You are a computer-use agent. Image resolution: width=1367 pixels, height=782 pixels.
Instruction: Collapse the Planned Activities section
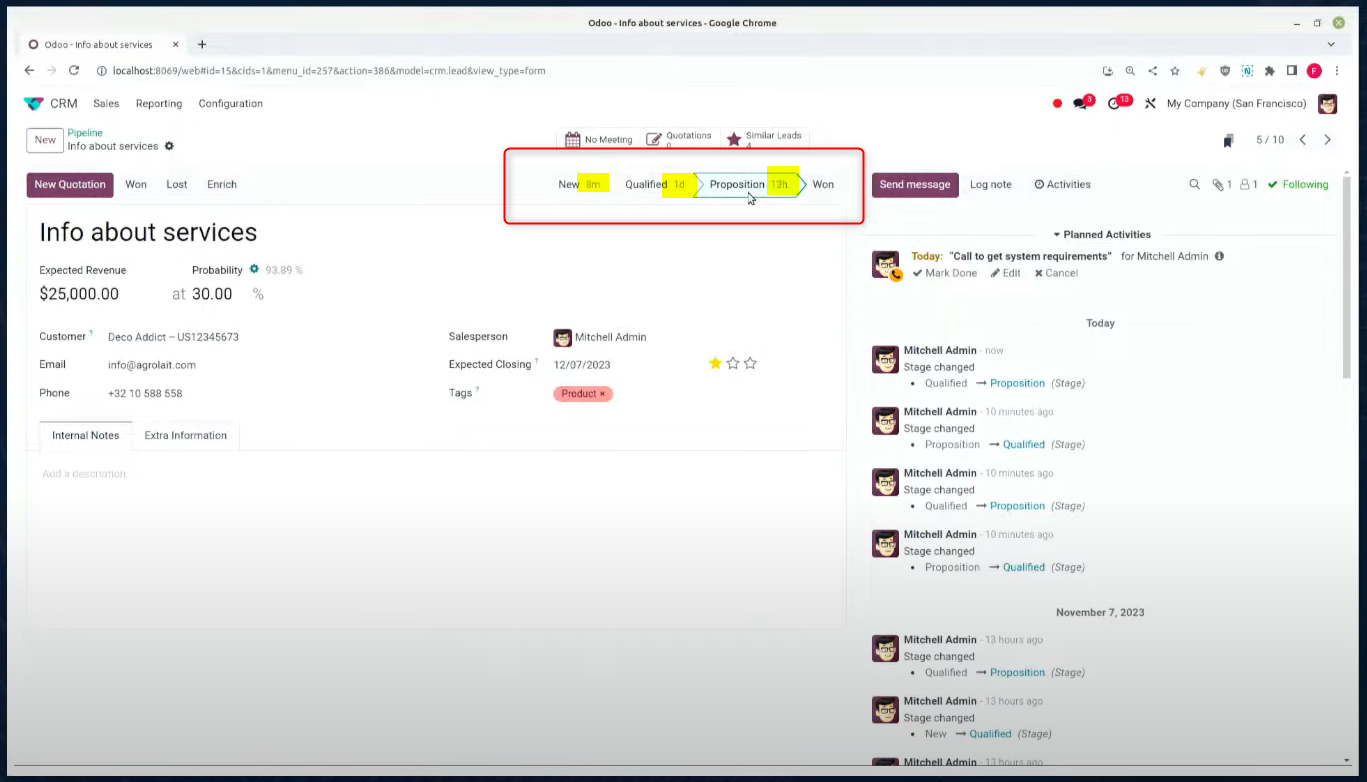pyautogui.click(x=1101, y=234)
